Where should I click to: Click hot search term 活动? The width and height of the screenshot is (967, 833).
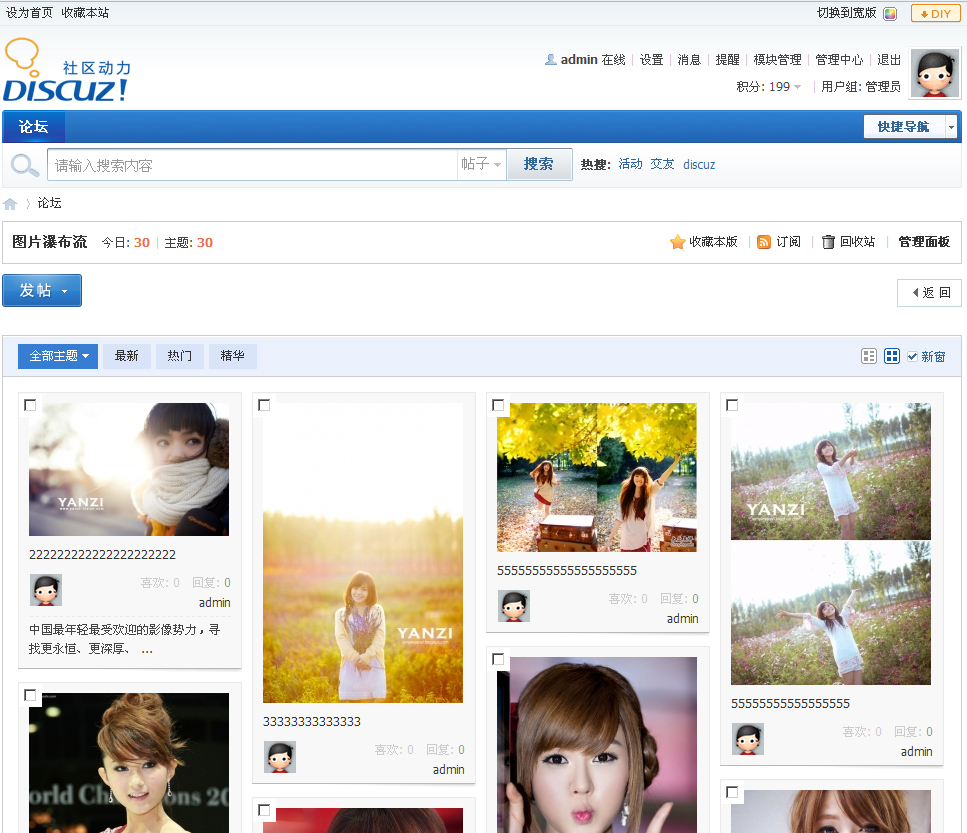pos(630,164)
